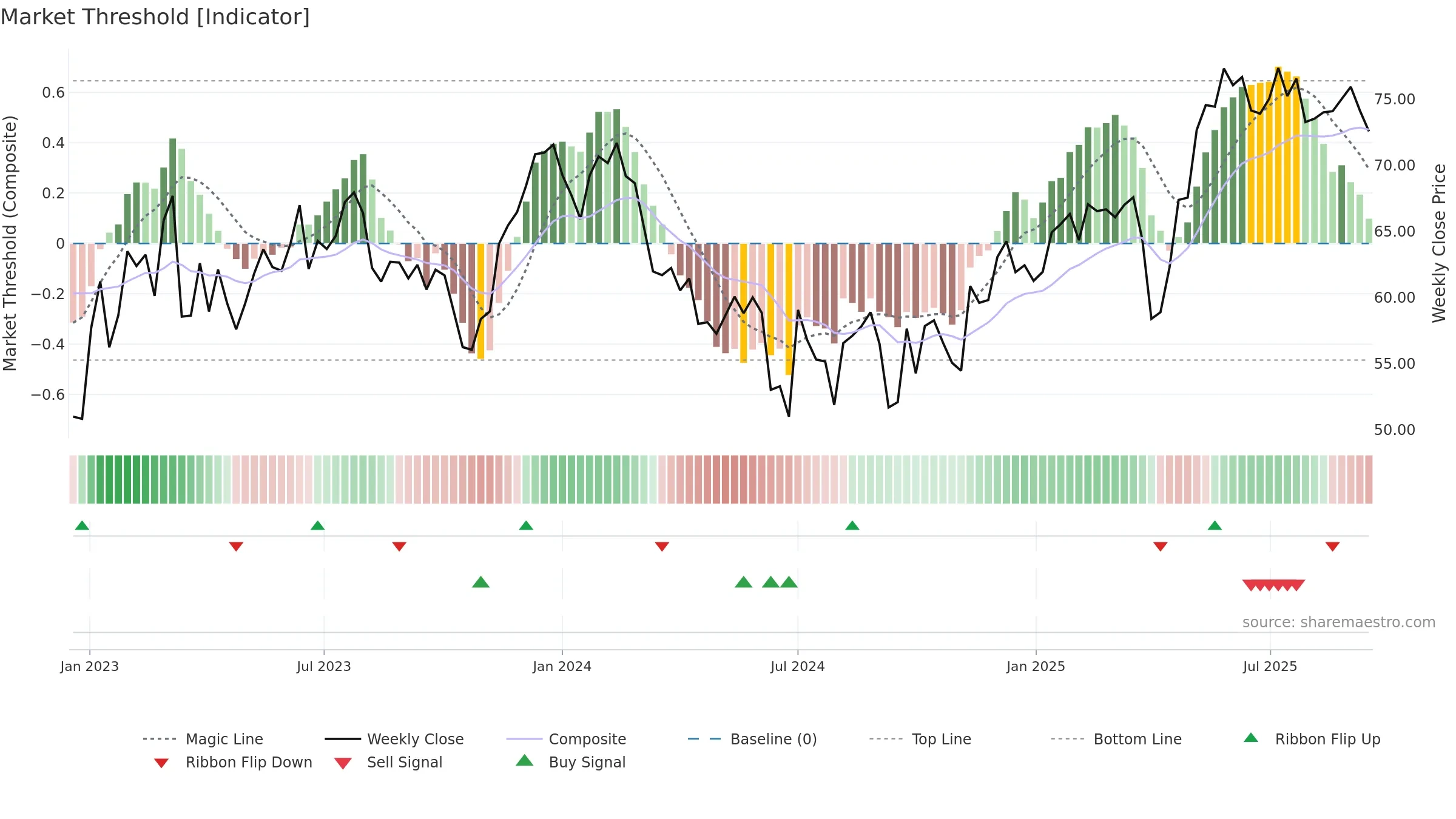Click the ribbon flip down marker after Jul 2023

399,547
